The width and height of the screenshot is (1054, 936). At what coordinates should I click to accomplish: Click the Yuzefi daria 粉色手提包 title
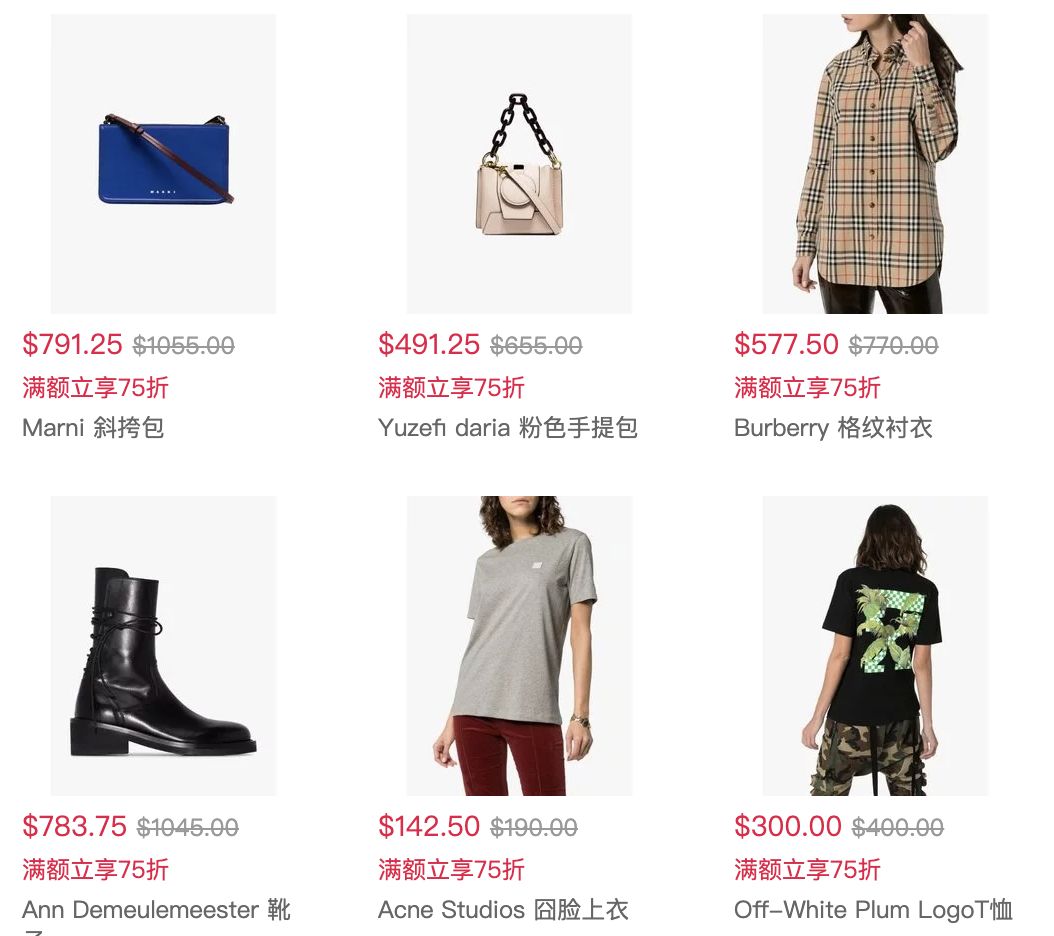508,428
